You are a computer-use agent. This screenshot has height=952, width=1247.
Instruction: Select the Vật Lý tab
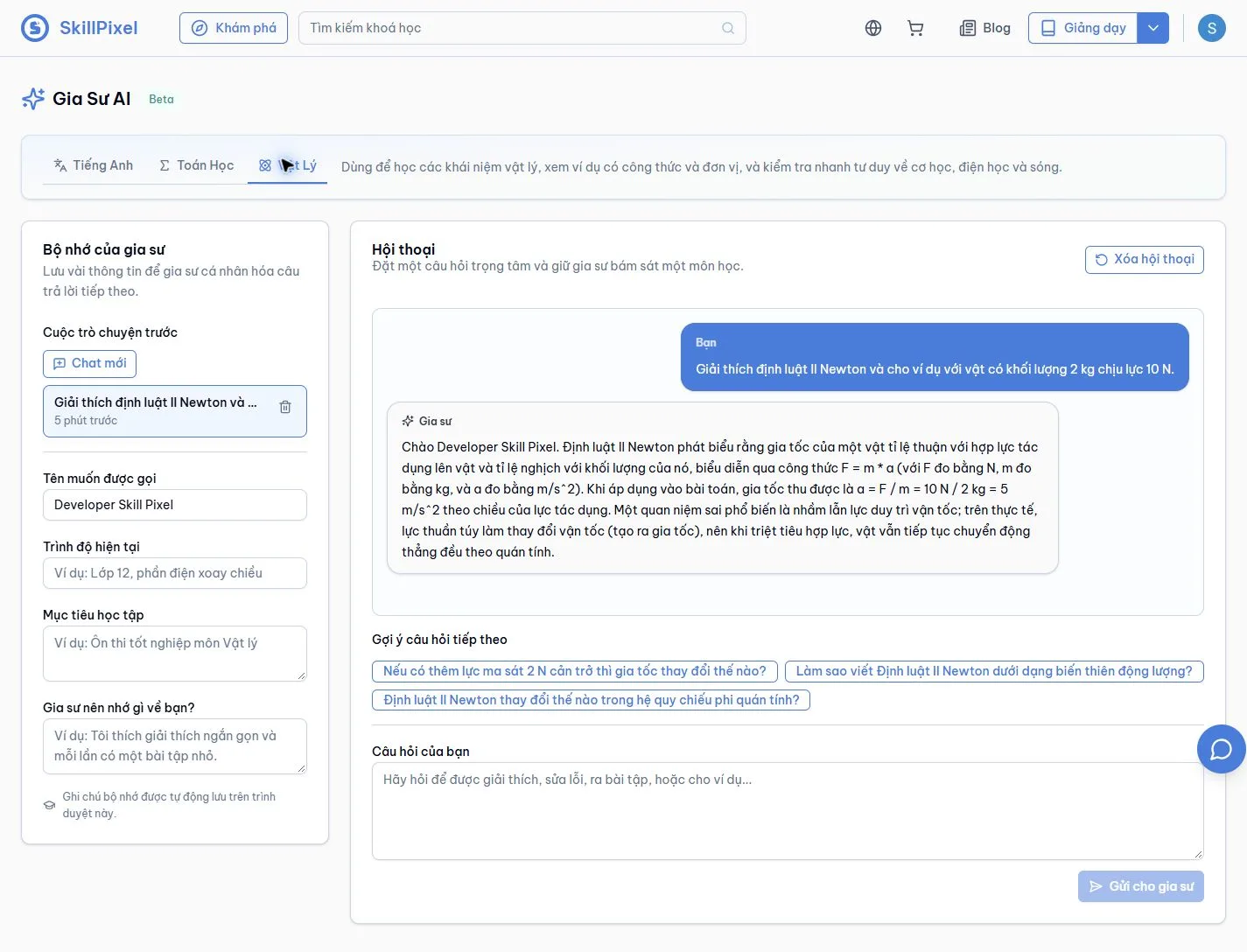coord(288,165)
